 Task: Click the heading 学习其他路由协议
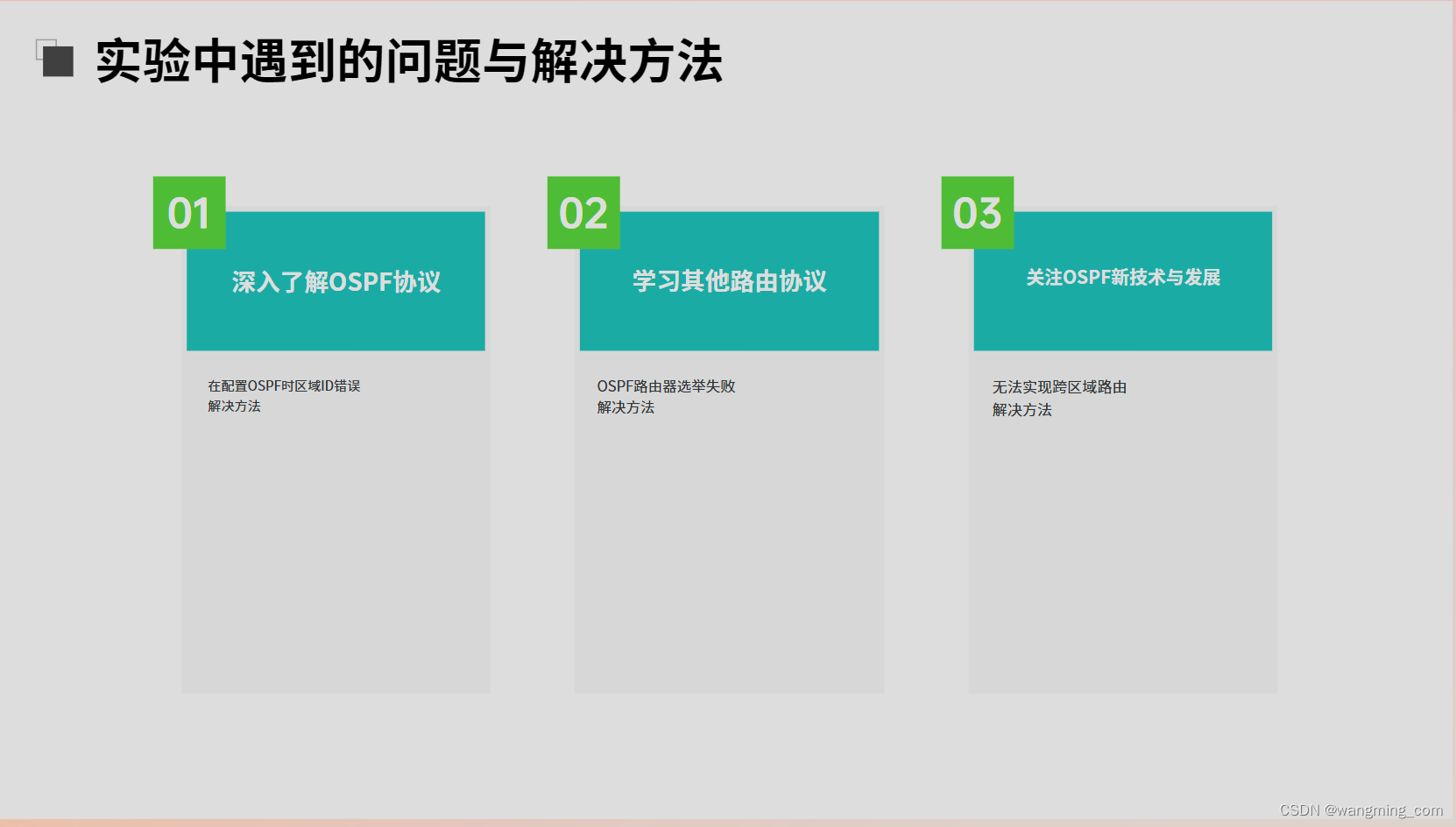730,281
